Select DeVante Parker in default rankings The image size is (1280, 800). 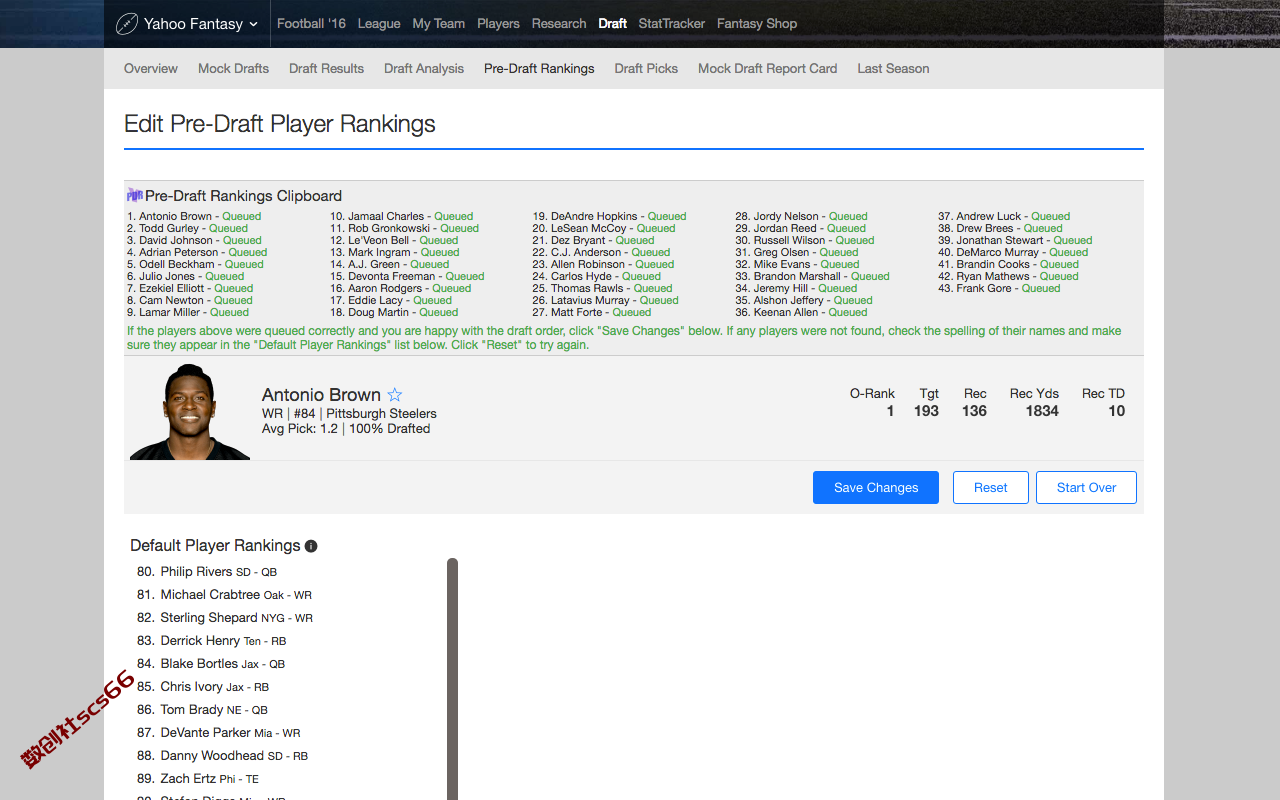[219, 733]
